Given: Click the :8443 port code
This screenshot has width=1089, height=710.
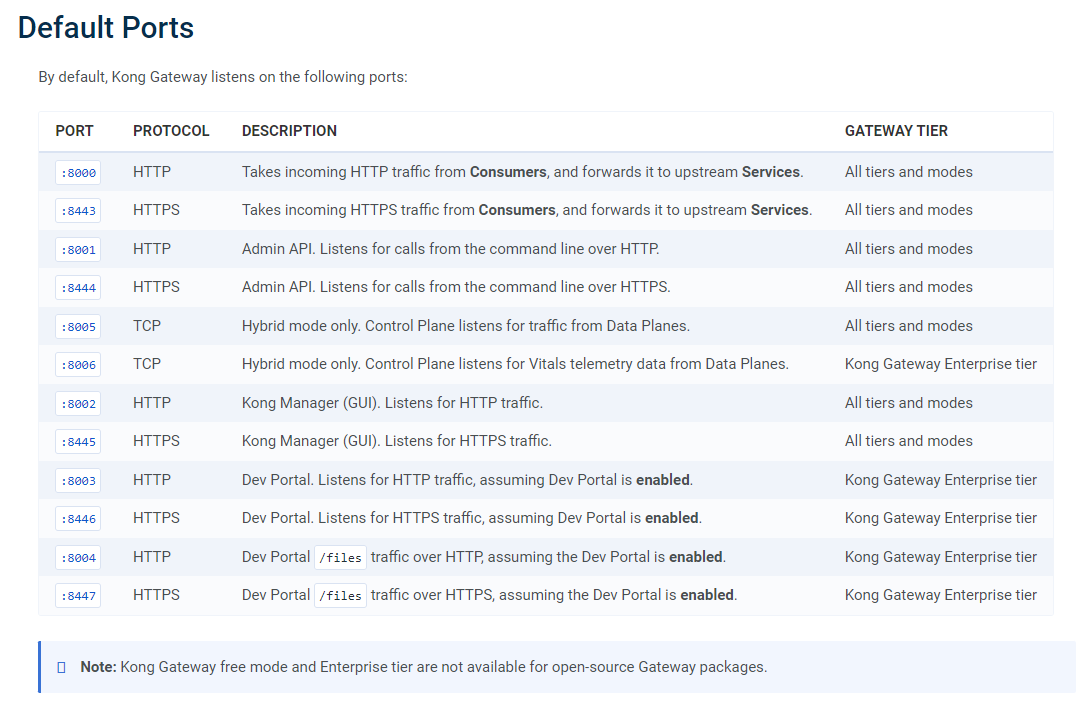Looking at the screenshot, I should [78, 210].
